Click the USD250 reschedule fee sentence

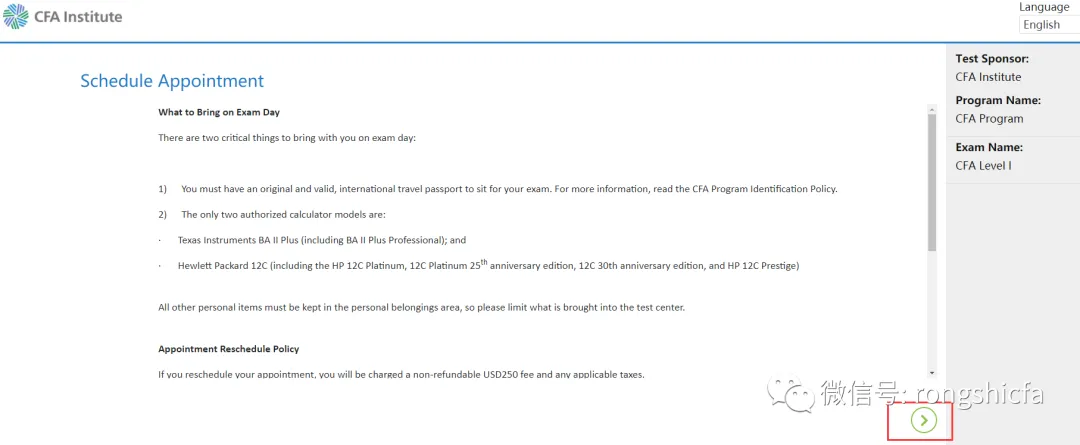coord(401,375)
